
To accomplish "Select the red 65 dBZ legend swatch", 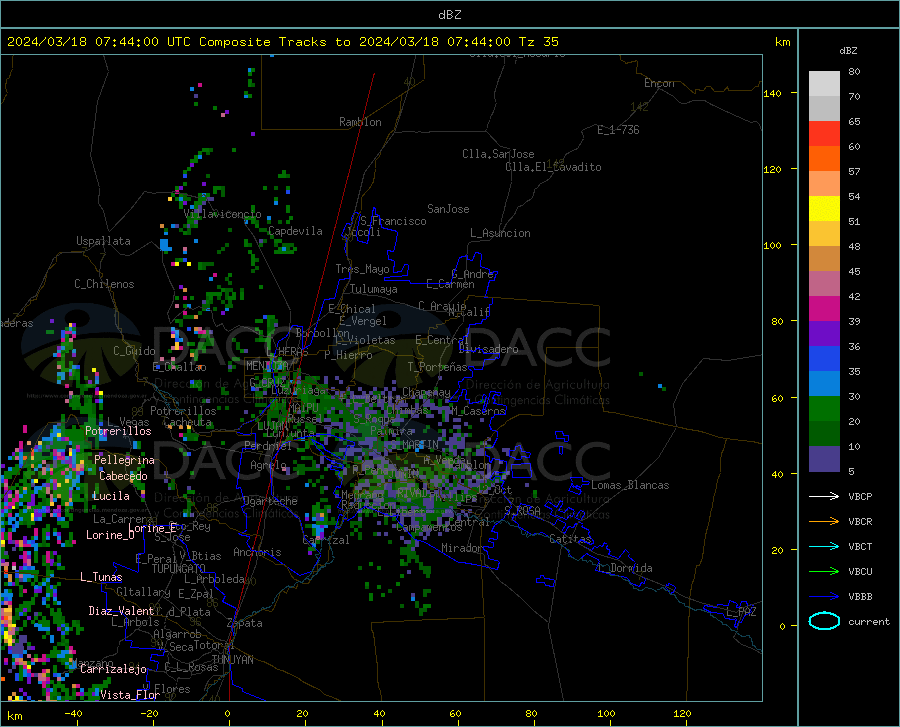I will point(824,134).
